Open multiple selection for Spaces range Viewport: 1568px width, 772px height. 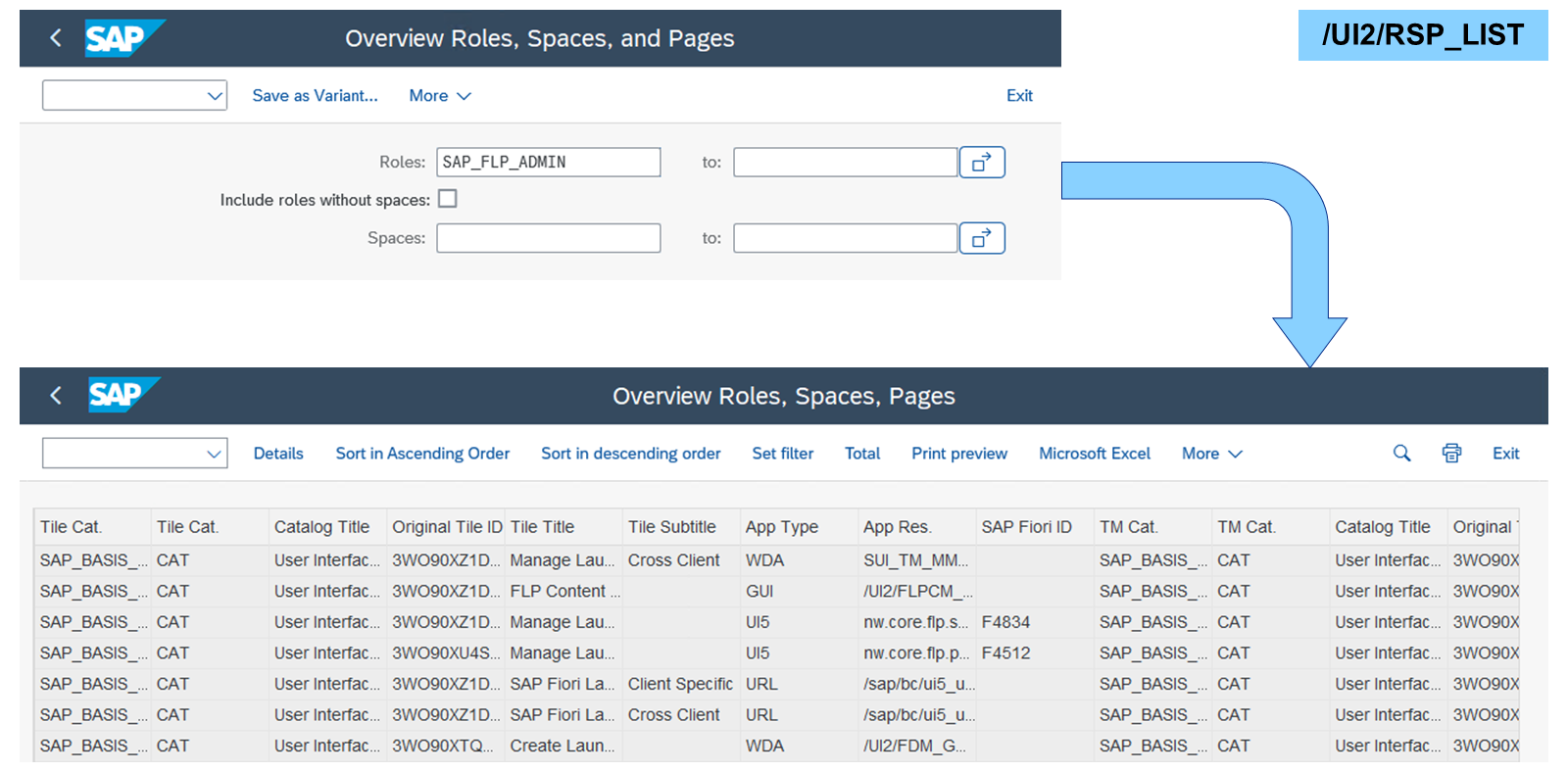[x=982, y=238]
